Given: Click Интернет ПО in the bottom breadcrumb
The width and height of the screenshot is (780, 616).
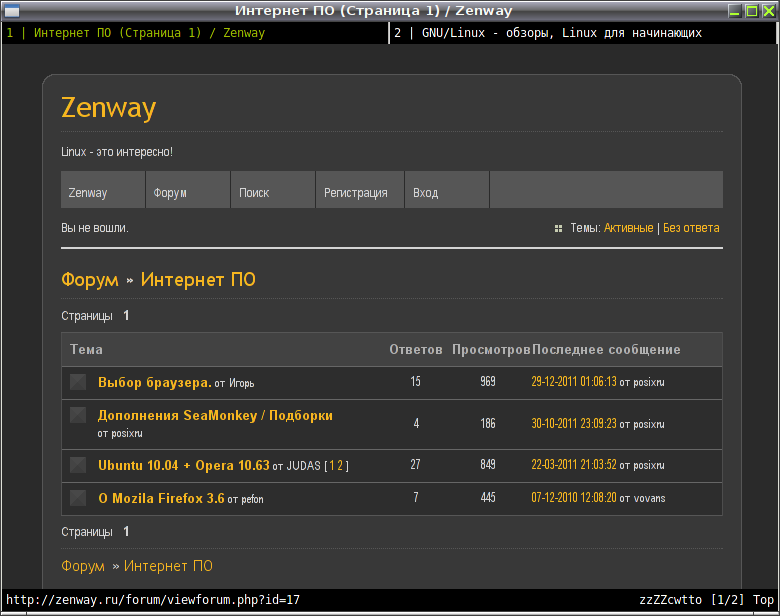Looking at the screenshot, I should (168, 566).
